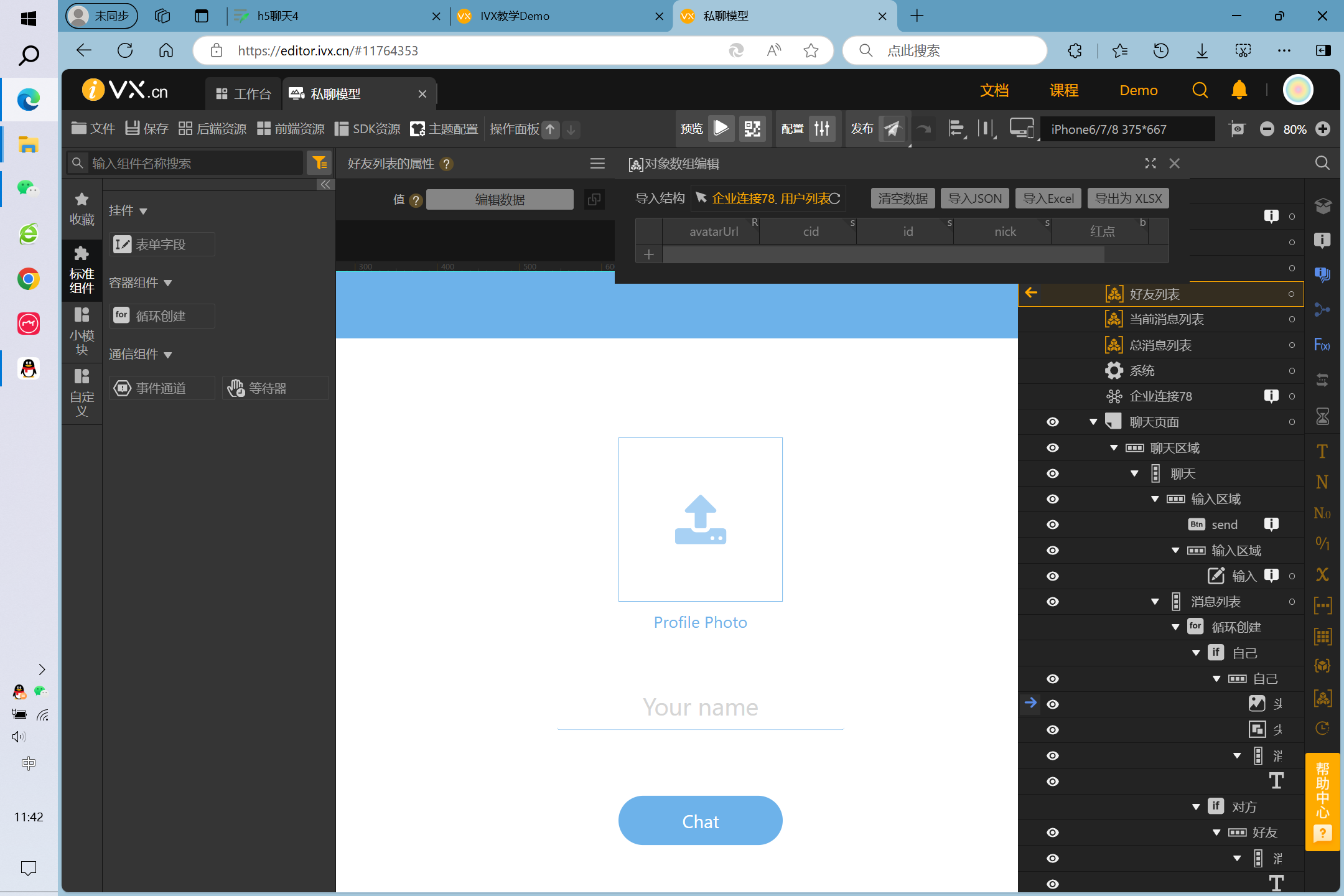Screen dimensions: 1344x896
Task: Collapse the 聊天页面 tree node
Action: click(1093, 422)
